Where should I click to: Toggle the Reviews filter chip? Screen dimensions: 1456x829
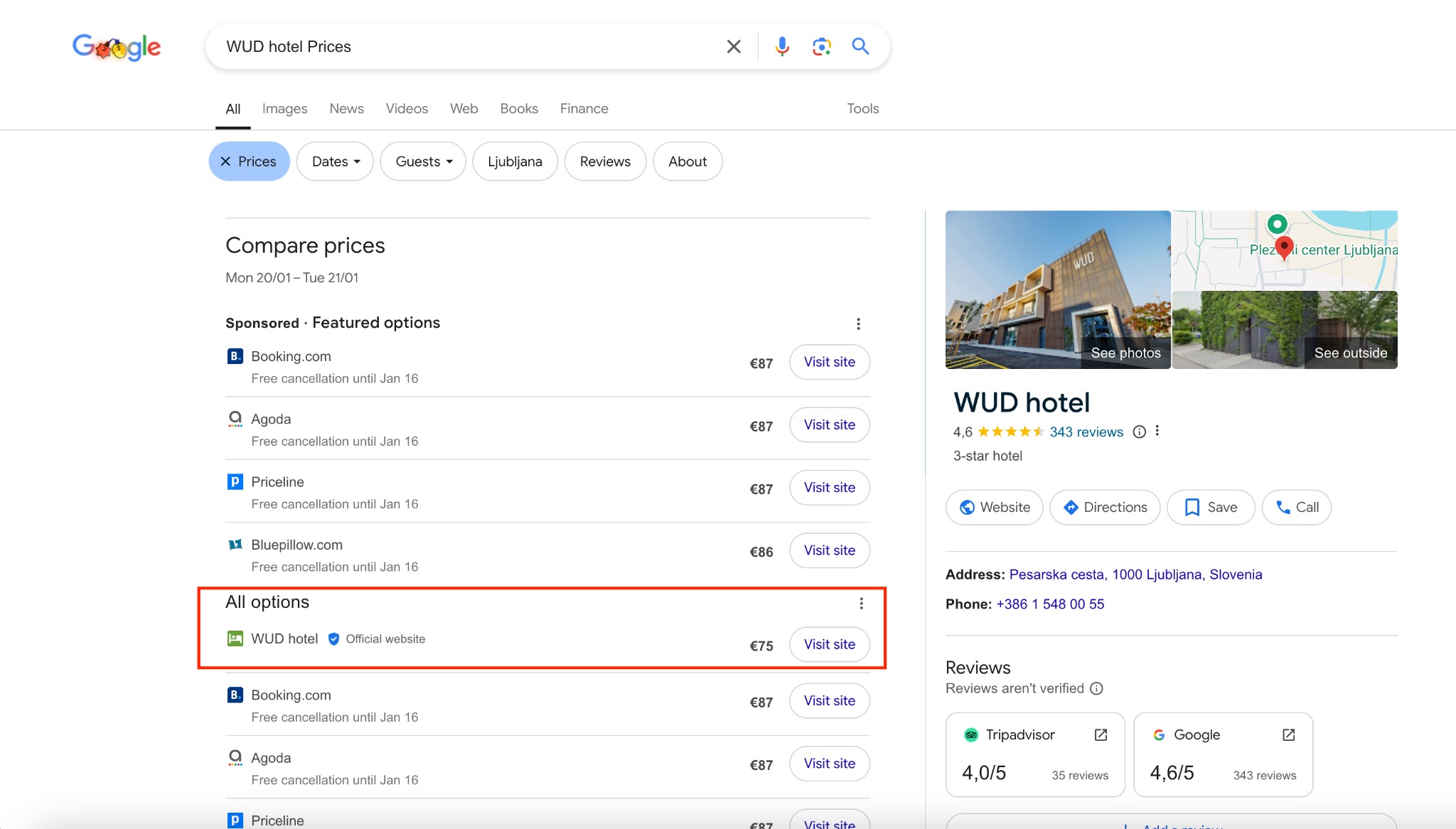tap(605, 161)
